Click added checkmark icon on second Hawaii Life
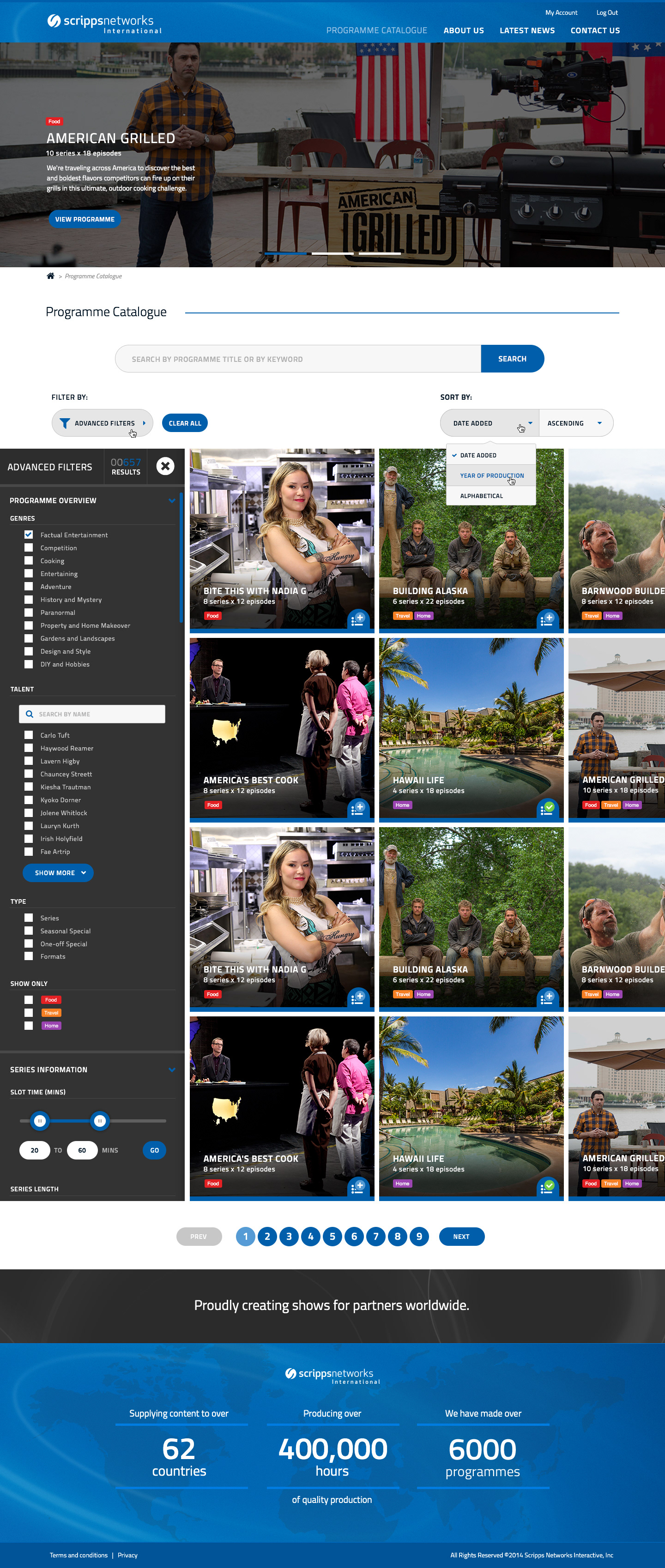The width and height of the screenshot is (665, 1568). pyautogui.click(x=548, y=1187)
